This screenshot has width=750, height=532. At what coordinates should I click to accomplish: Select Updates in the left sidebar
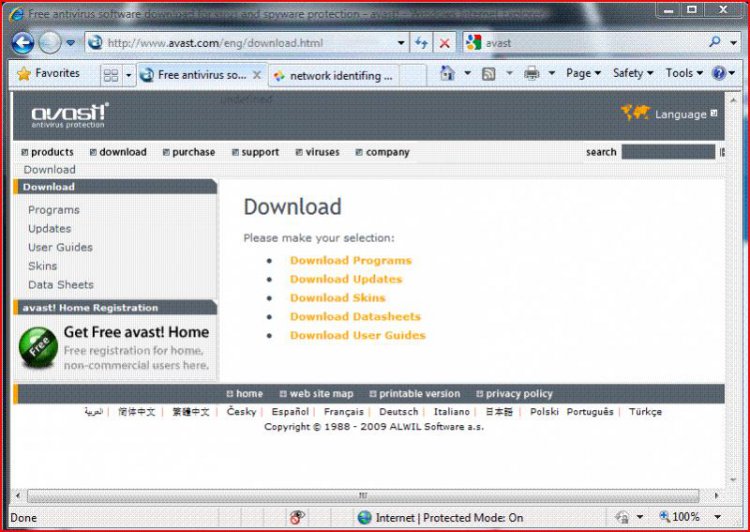[x=49, y=229]
